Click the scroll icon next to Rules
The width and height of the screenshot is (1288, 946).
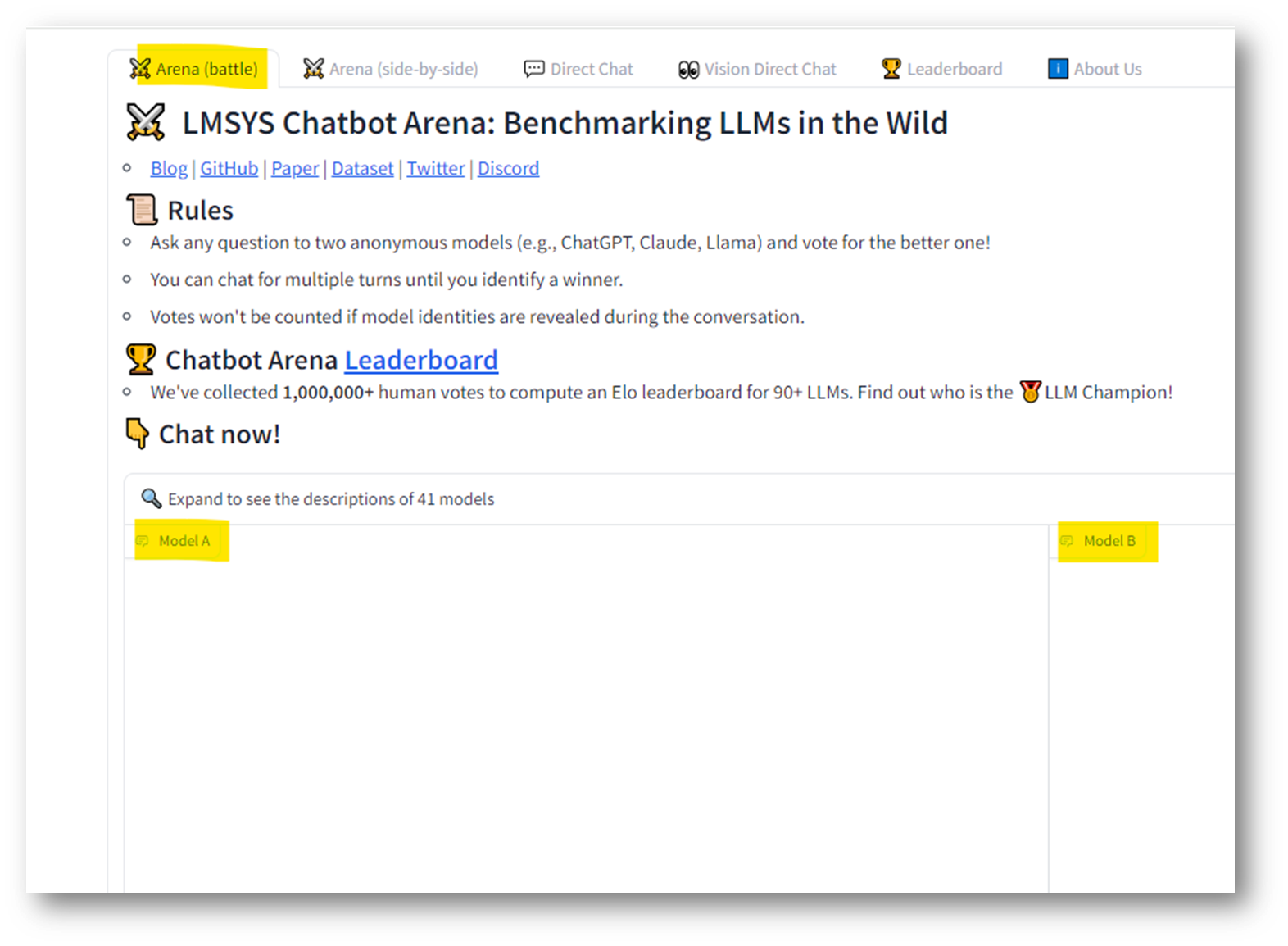pyautogui.click(x=142, y=210)
